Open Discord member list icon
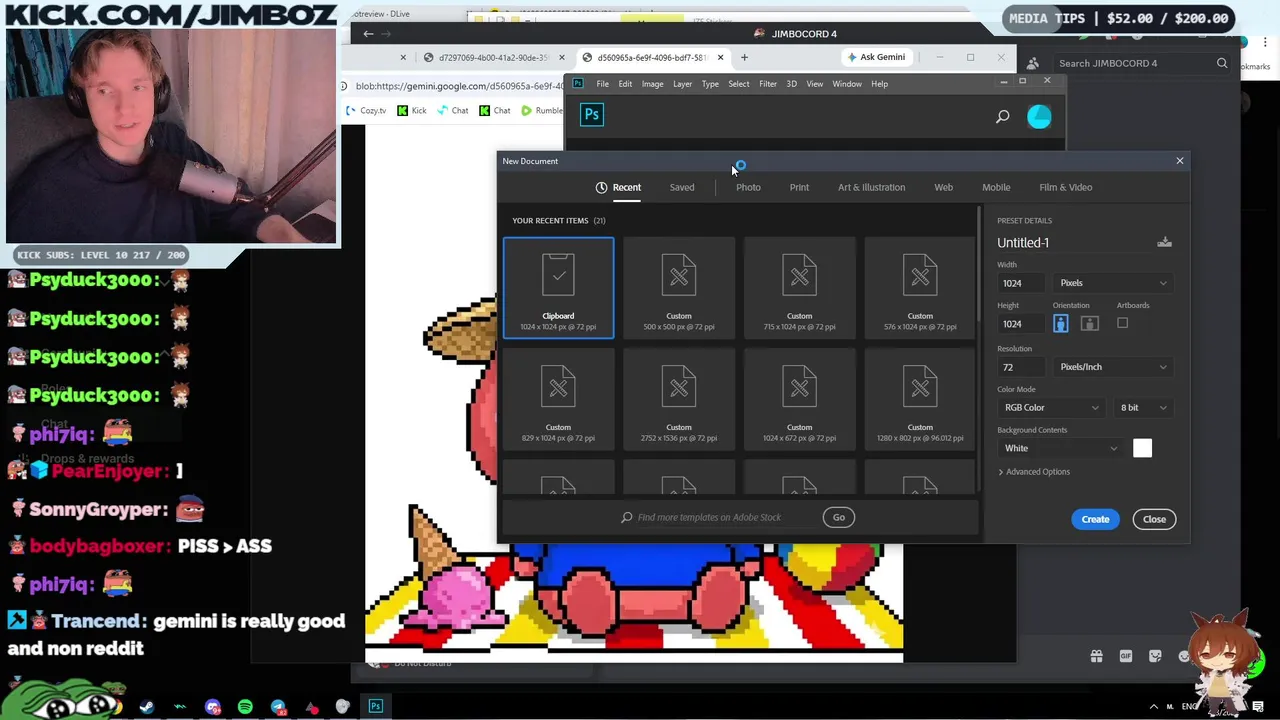Screen dimensions: 1280x720 (x=1033, y=63)
